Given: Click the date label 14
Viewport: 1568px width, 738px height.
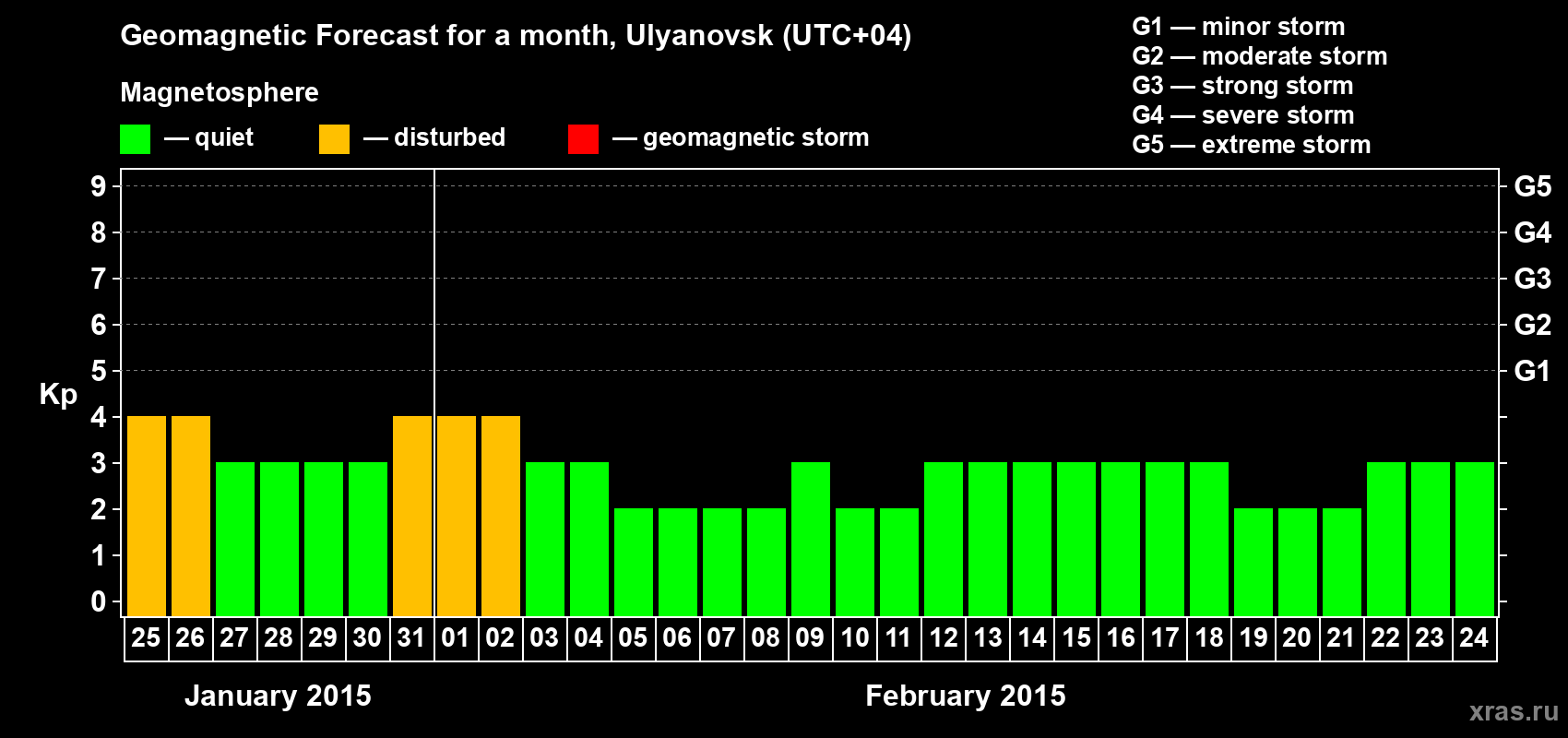Looking at the screenshot, I should click(x=1032, y=638).
